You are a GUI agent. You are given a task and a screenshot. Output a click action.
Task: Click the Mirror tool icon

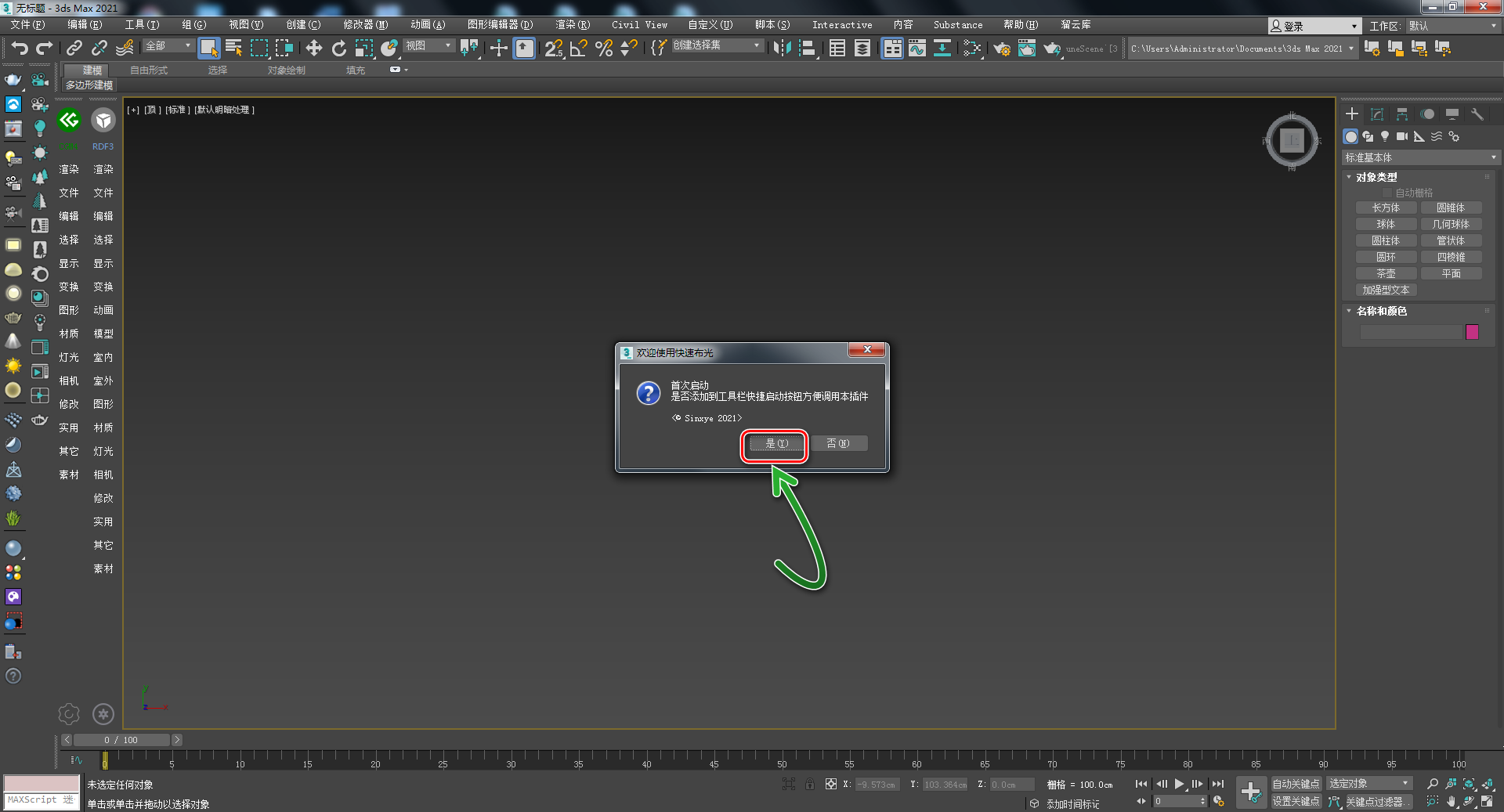781,49
